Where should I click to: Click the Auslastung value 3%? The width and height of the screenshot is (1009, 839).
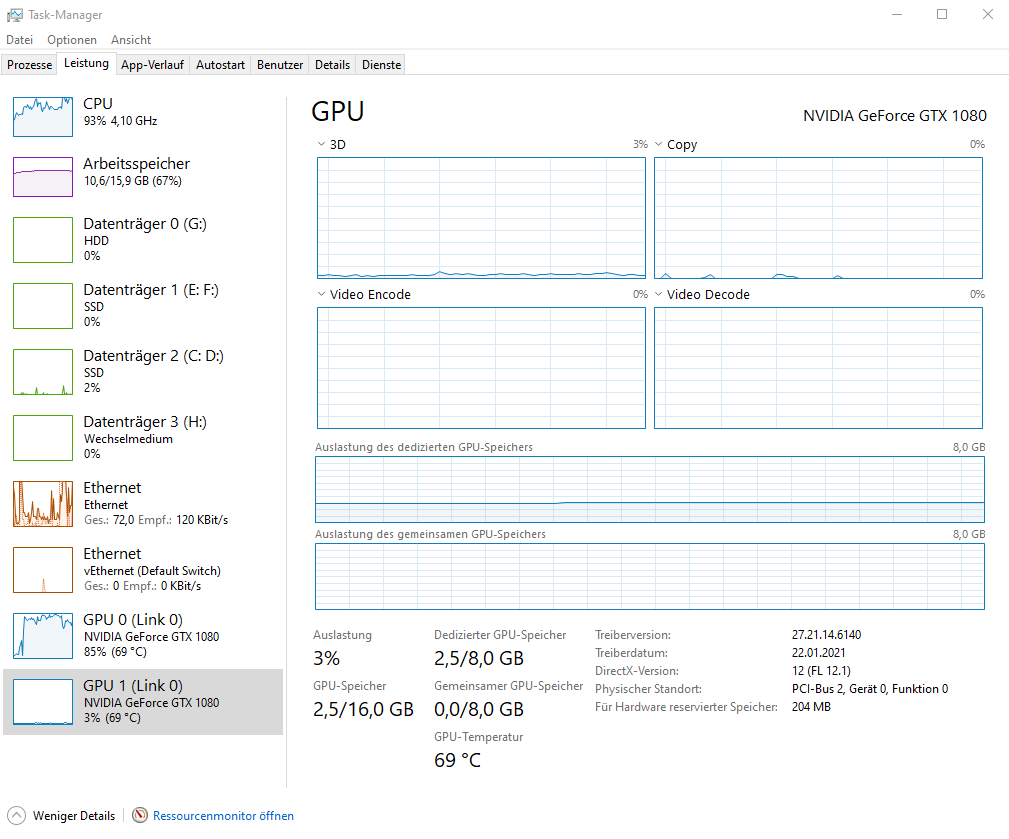point(326,658)
